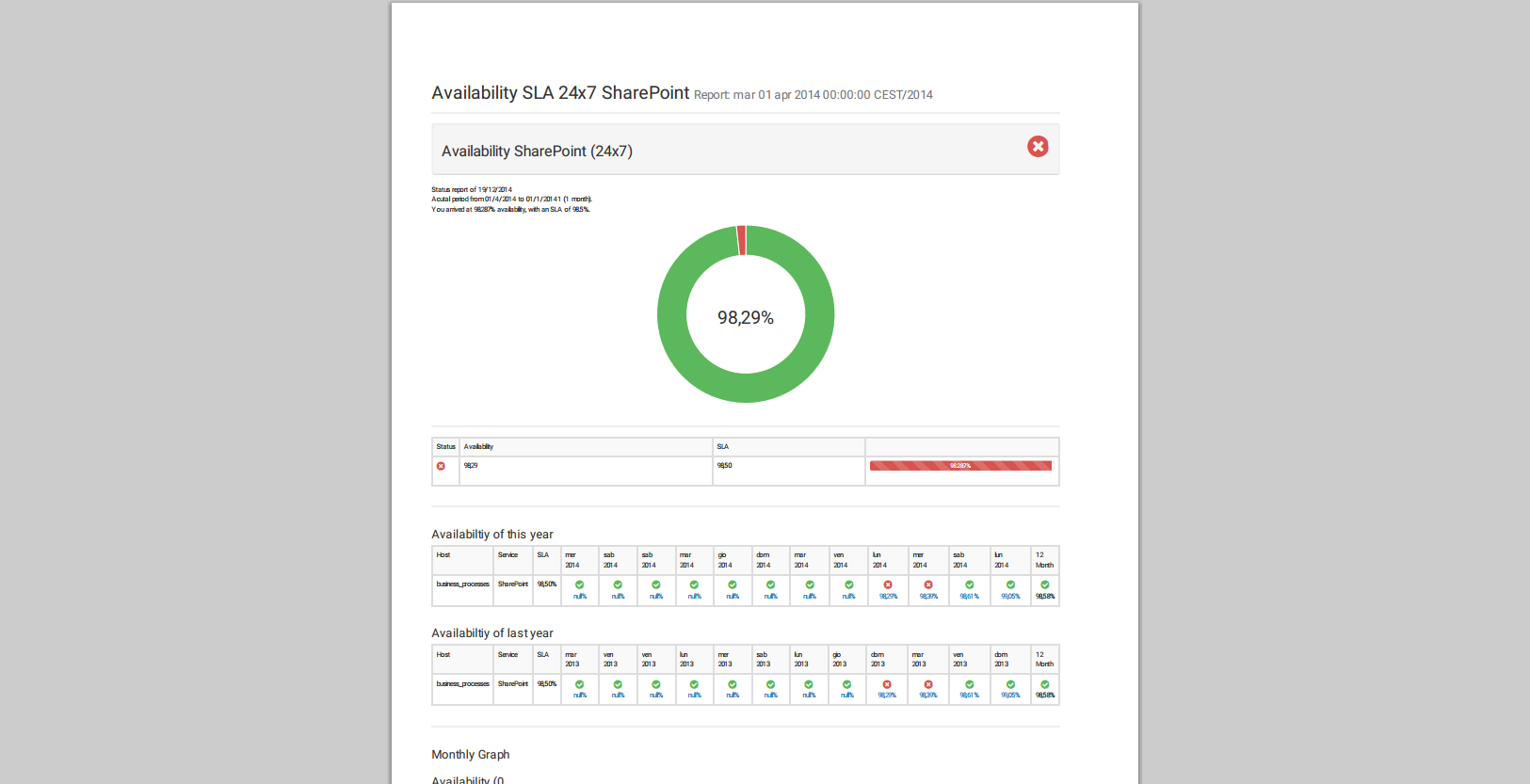The height and width of the screenshot is (784, 1530).
Task: Open the 98,61% link in the this year table
Action: pos(970,597)
